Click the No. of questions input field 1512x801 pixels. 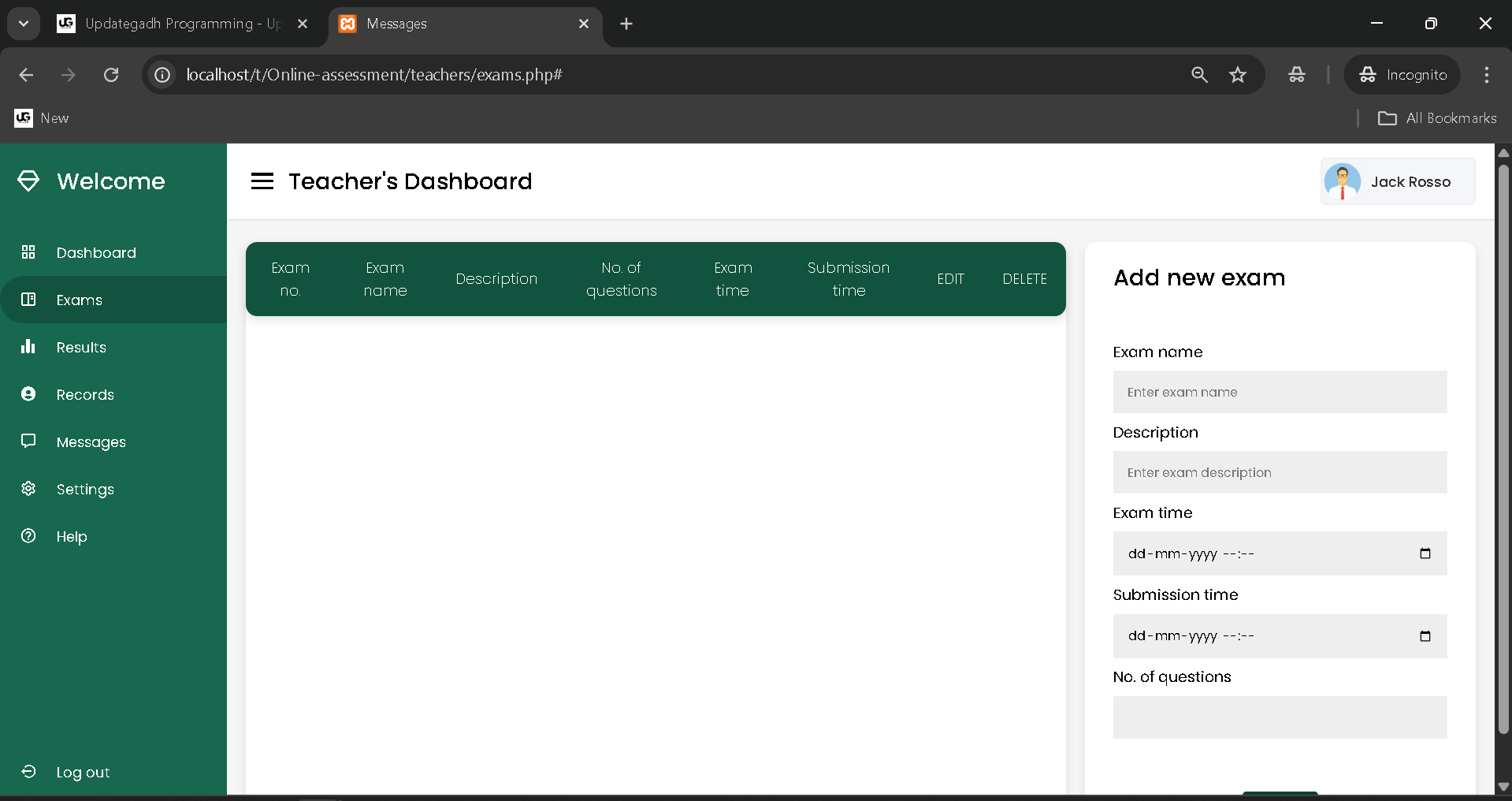[1279, 717]
